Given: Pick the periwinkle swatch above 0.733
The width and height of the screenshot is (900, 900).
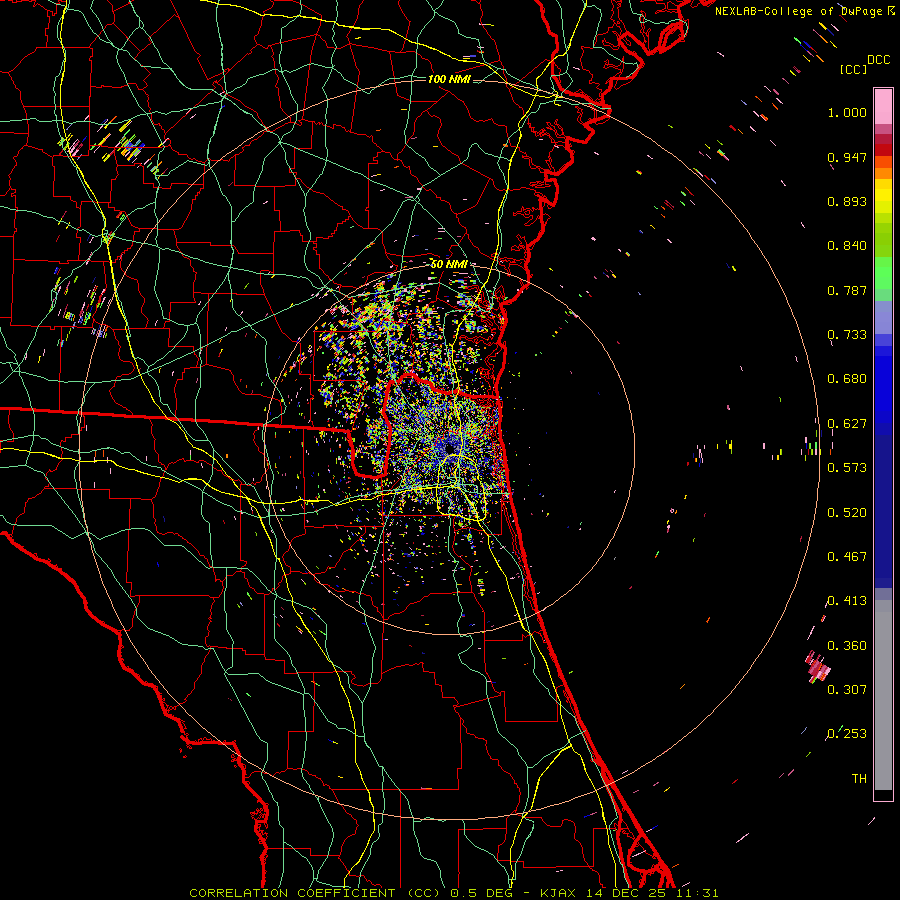Looking at the screenshot, I should click(x=883, y=317).
